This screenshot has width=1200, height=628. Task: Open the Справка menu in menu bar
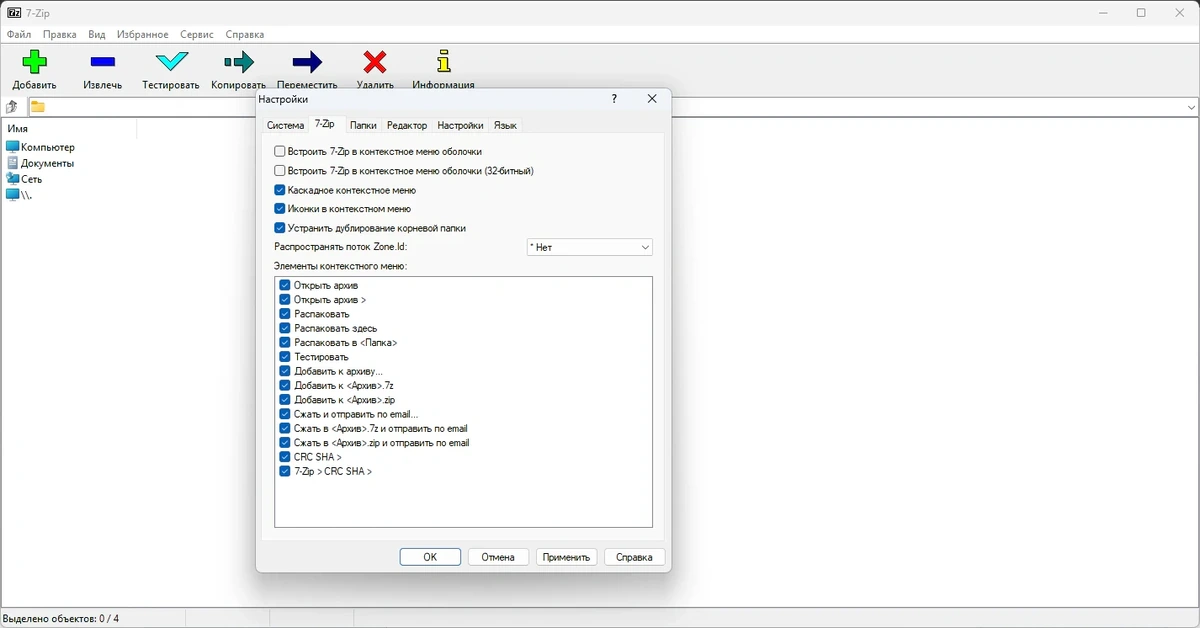(245, 34)
